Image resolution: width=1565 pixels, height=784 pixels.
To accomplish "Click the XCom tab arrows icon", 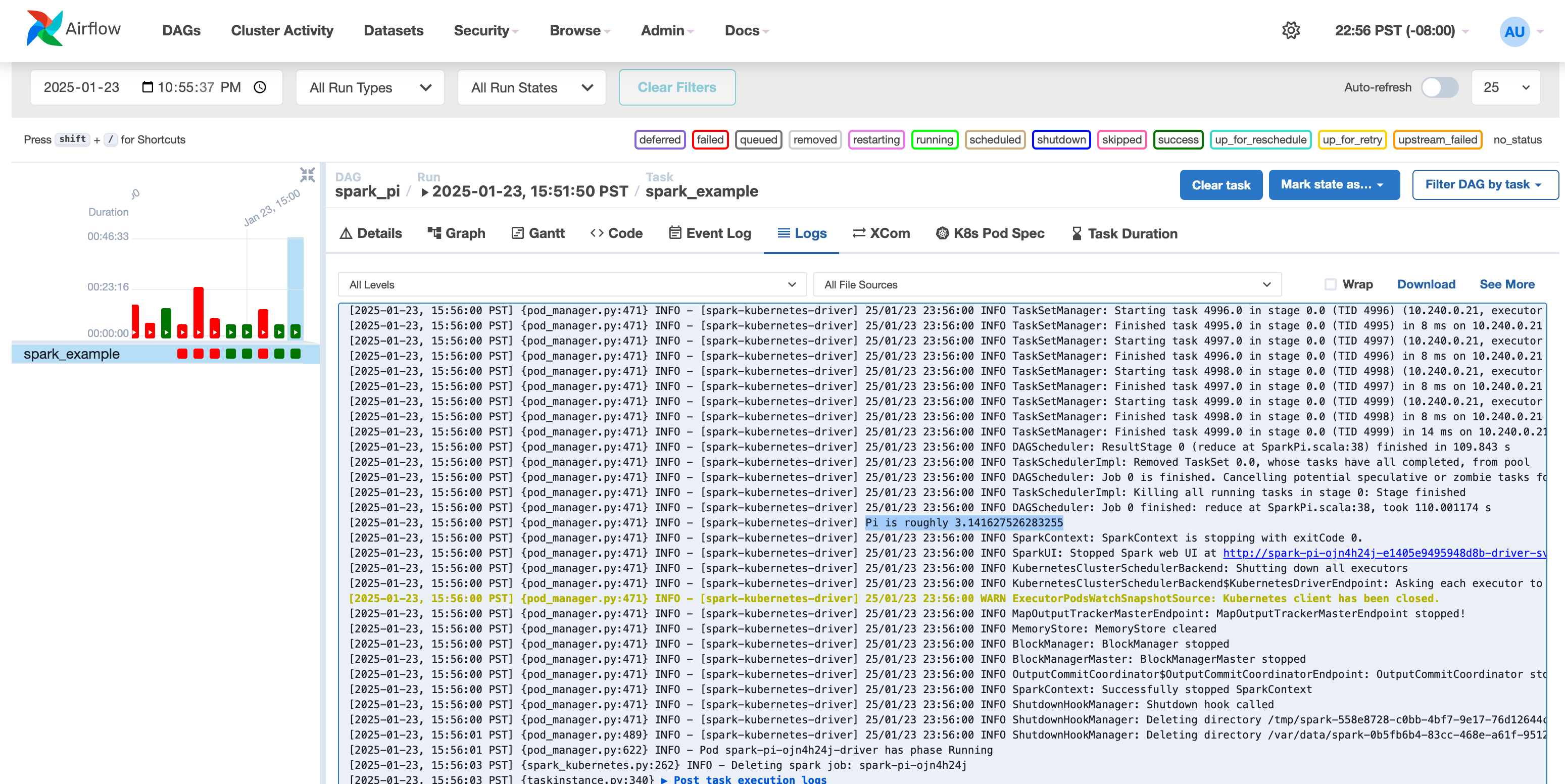I will [858, 233].
